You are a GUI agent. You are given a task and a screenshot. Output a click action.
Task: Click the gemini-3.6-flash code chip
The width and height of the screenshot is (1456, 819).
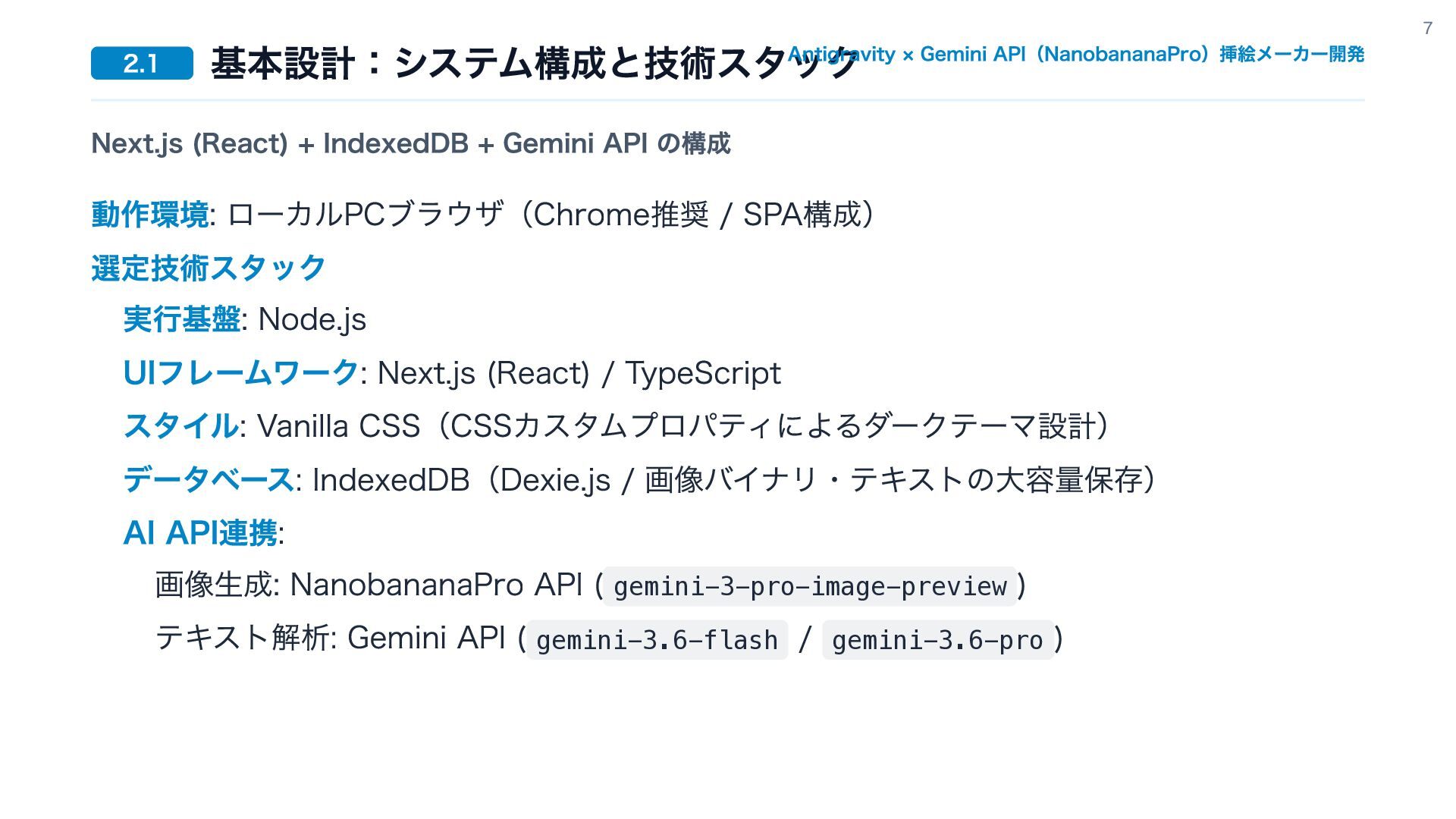coord(657,640)
